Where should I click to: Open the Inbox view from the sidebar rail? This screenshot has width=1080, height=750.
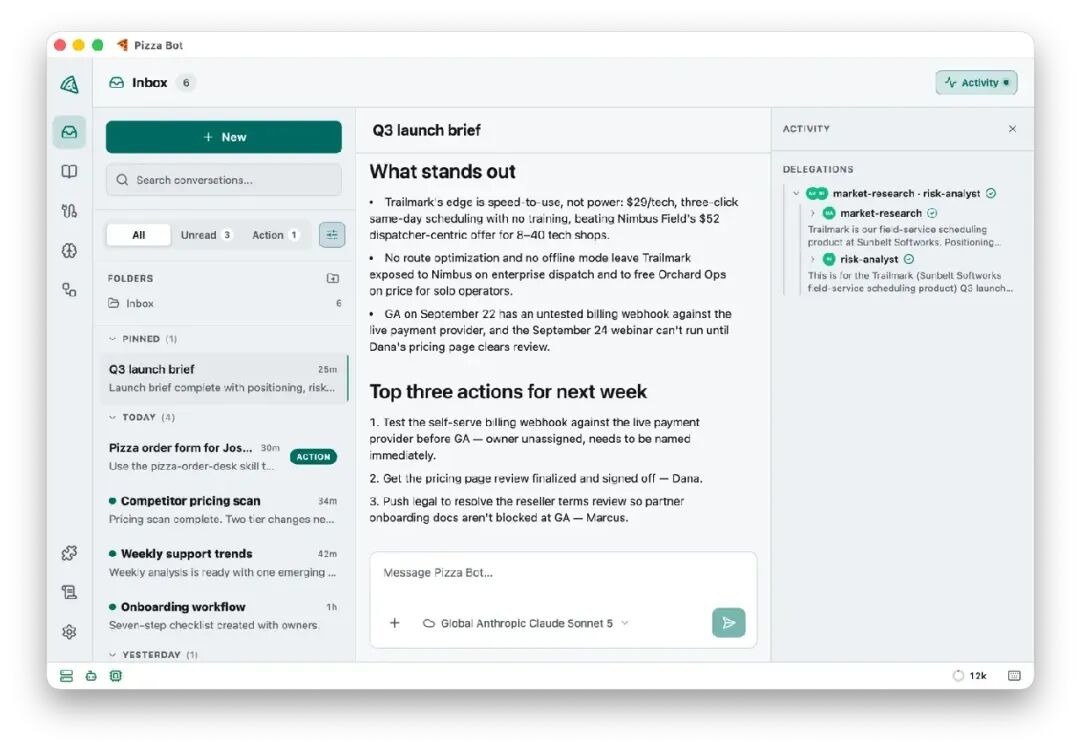click(70, 132)
